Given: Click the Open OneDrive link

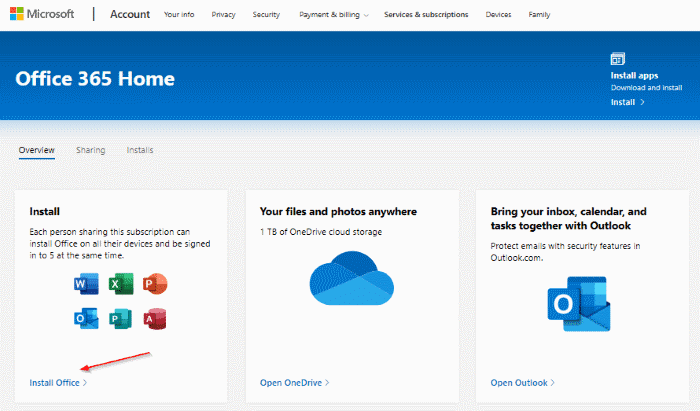Looking at the screenshot, I should (x=295, y=383).
